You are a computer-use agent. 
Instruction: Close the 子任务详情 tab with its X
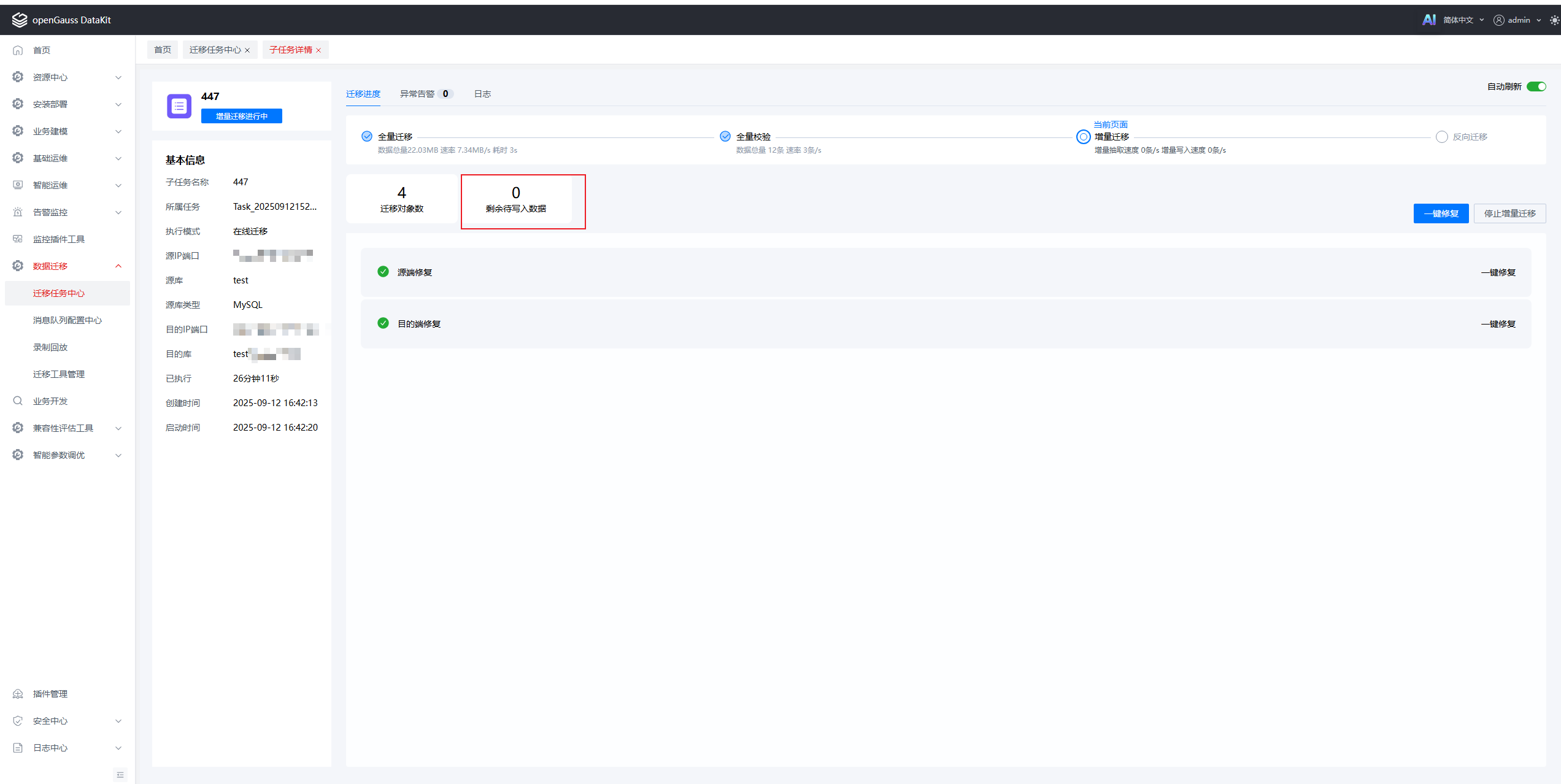click(318, 50)
